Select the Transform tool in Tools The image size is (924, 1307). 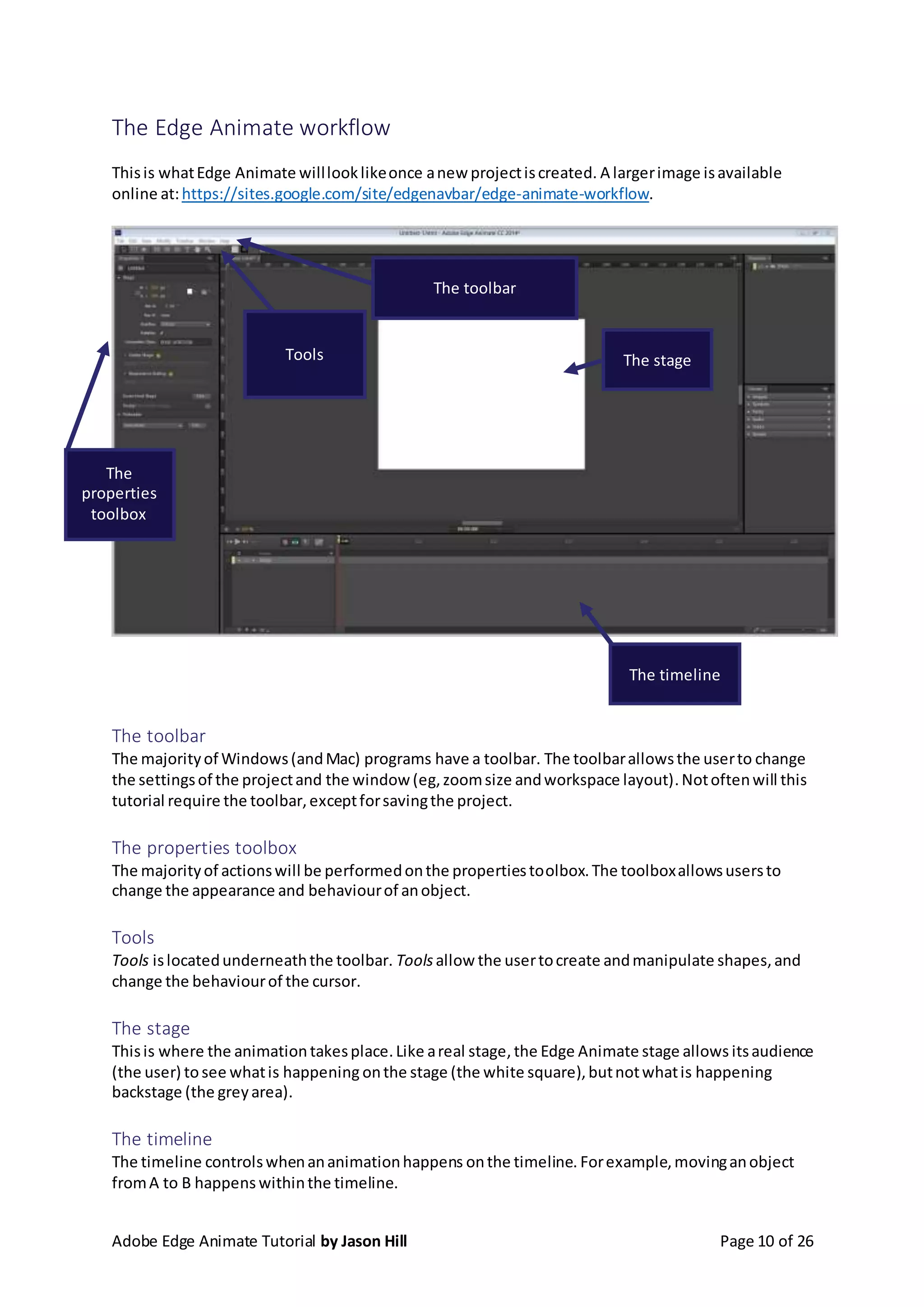pyautogui.click(x=134, y=250)
